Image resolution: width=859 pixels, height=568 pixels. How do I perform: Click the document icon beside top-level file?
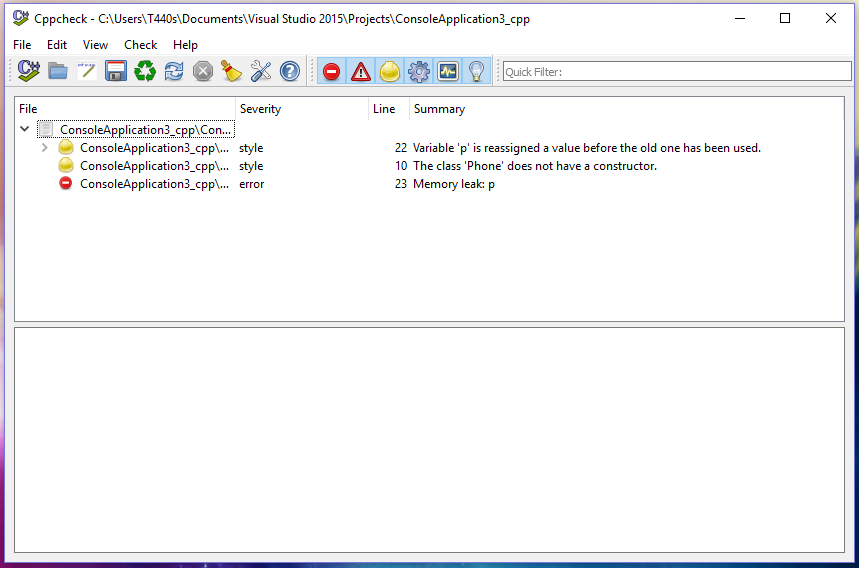pos(46,129)
